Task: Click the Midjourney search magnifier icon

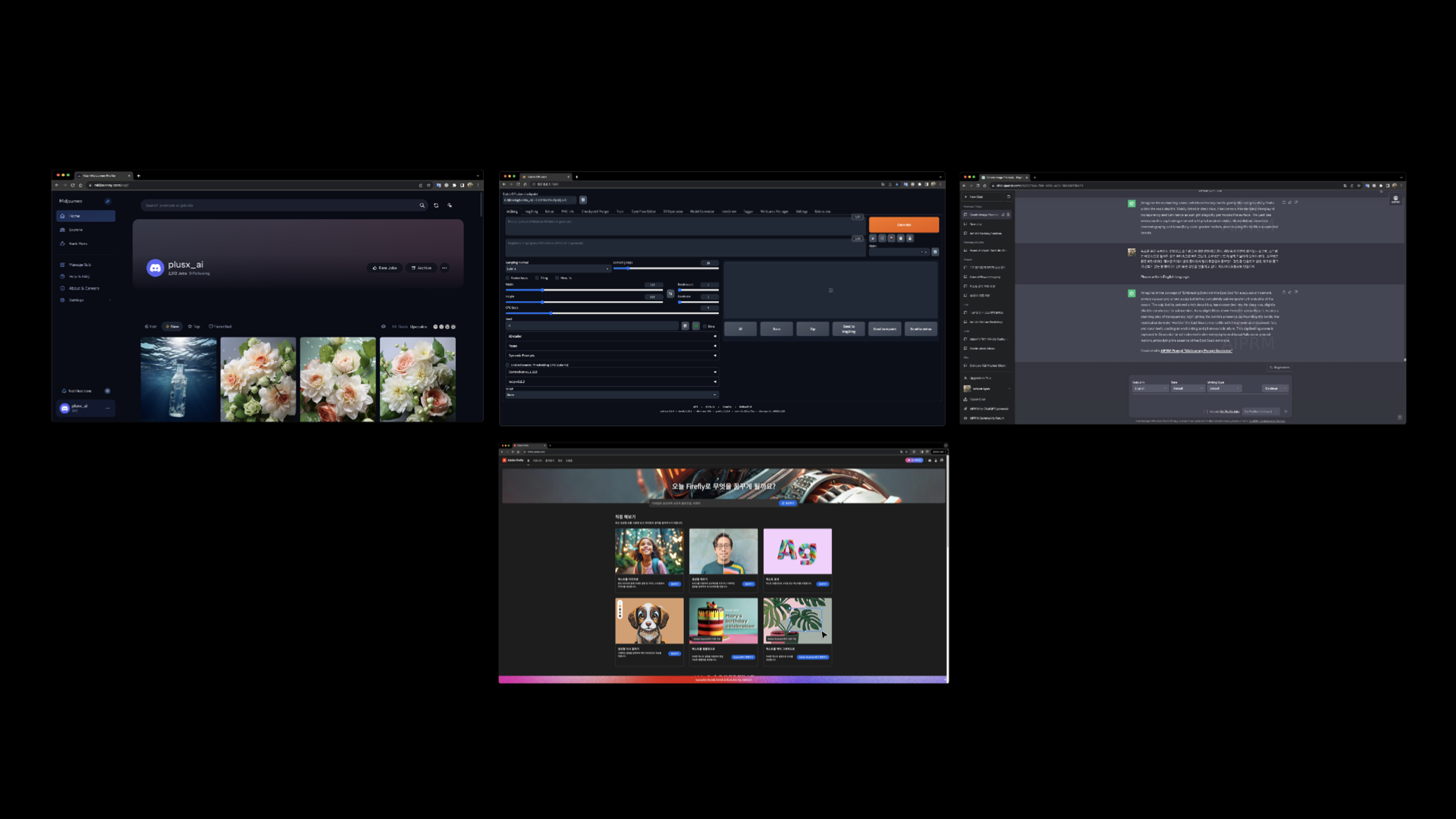Action: pos(422,206)
